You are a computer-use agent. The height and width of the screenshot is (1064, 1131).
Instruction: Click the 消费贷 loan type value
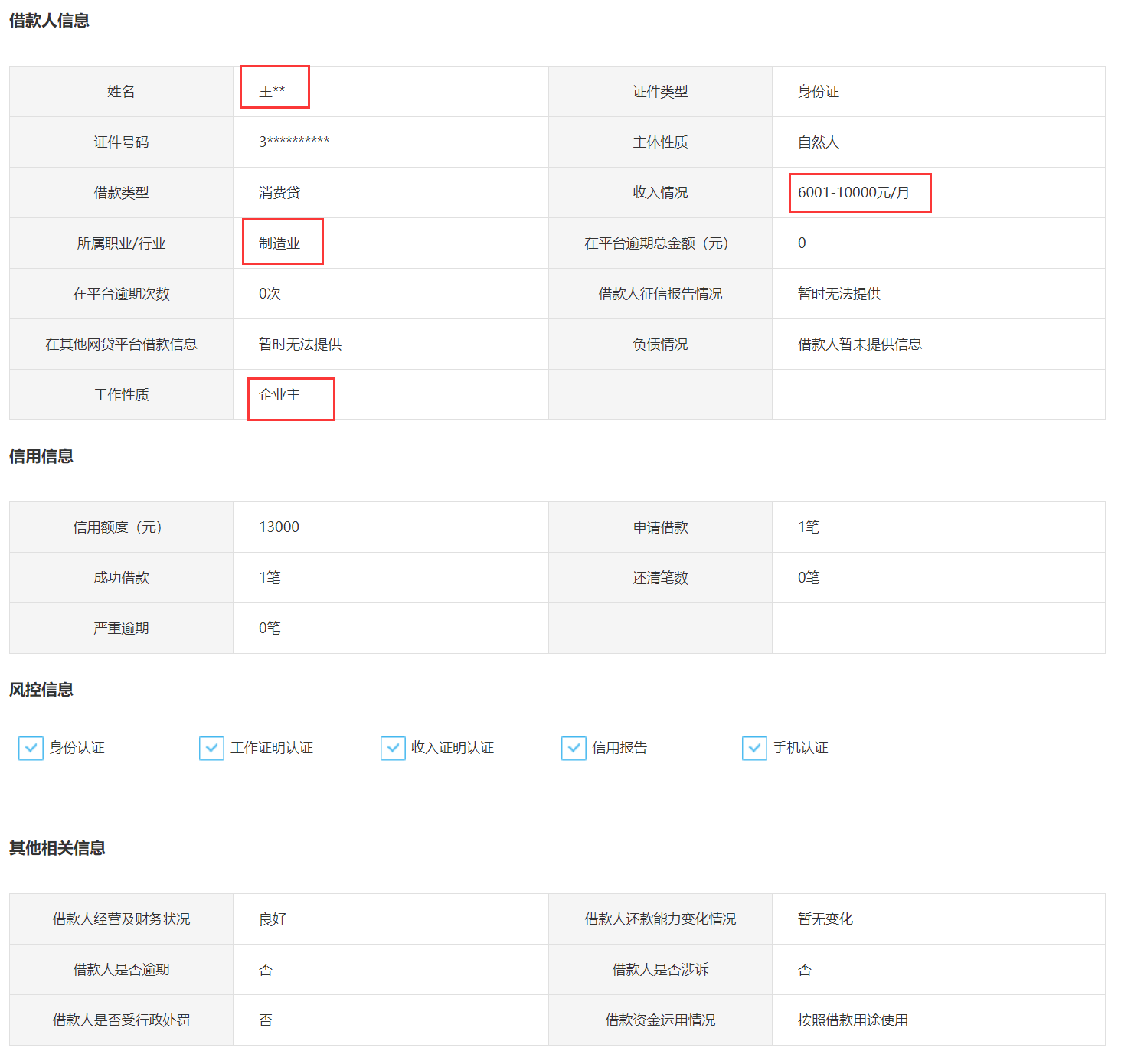279,193
